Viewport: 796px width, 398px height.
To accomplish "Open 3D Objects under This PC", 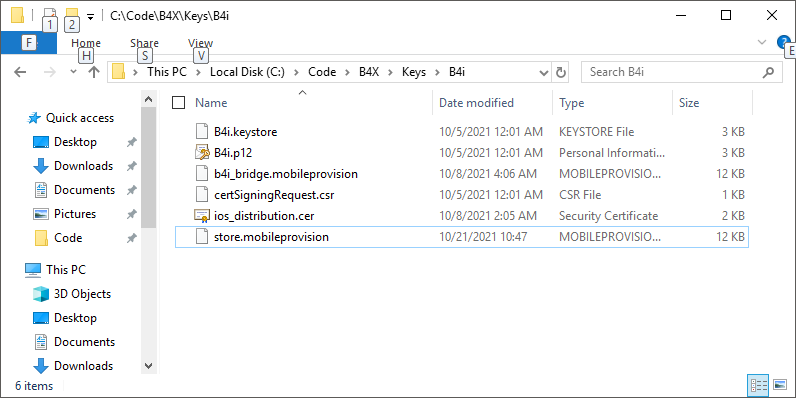I will point(82,294).
